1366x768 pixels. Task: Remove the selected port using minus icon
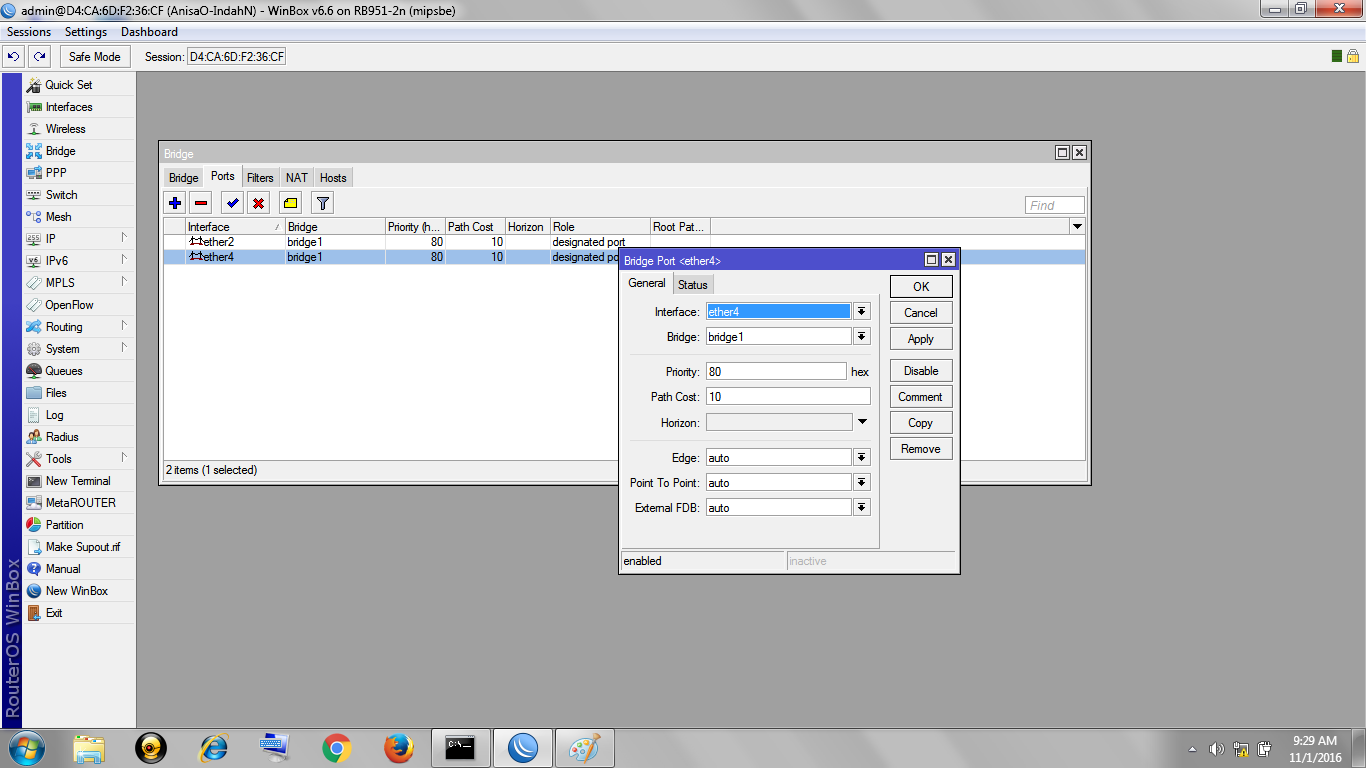click(x=200, y=202)
